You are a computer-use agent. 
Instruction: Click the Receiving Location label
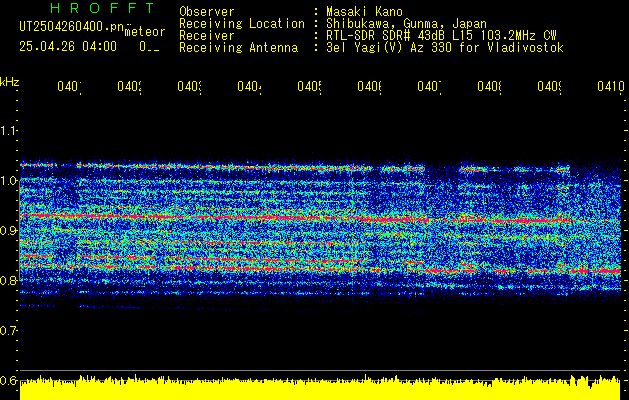click(242, 24)
